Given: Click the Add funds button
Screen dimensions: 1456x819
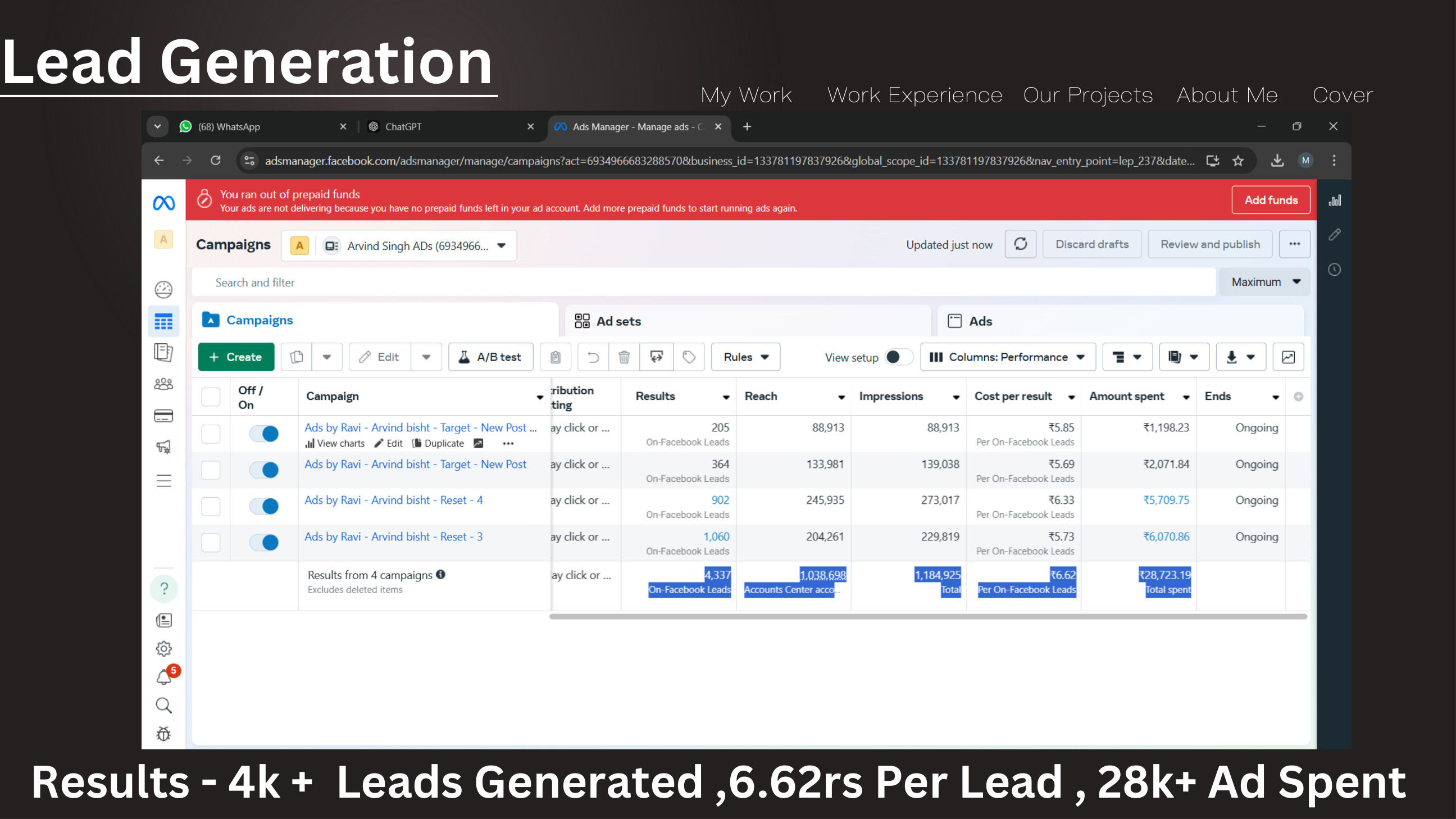Looking at the screenshot, I should point(1271,199).
